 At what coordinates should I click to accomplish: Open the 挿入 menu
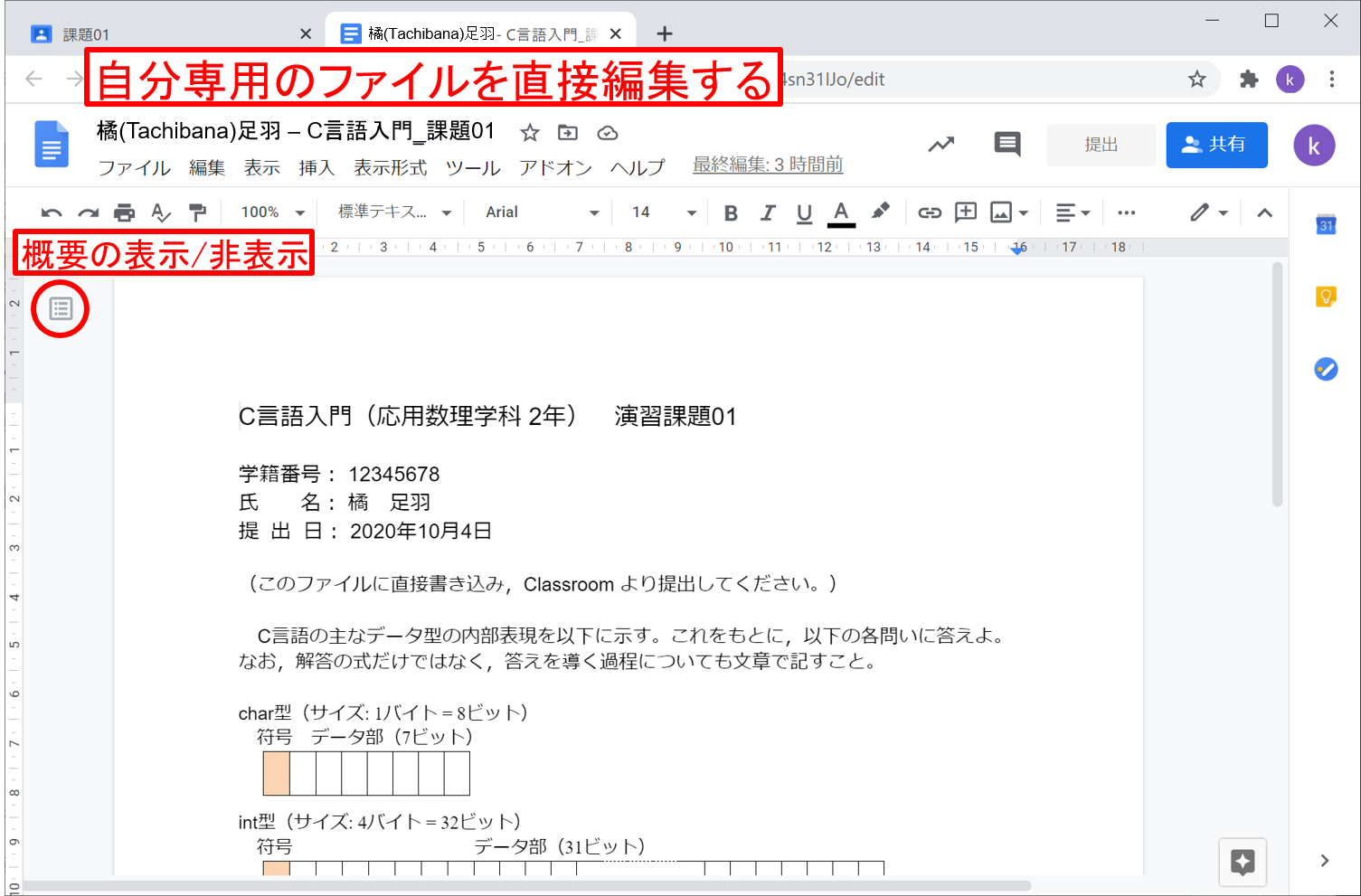pyautogui.click(x=317, y=168)
